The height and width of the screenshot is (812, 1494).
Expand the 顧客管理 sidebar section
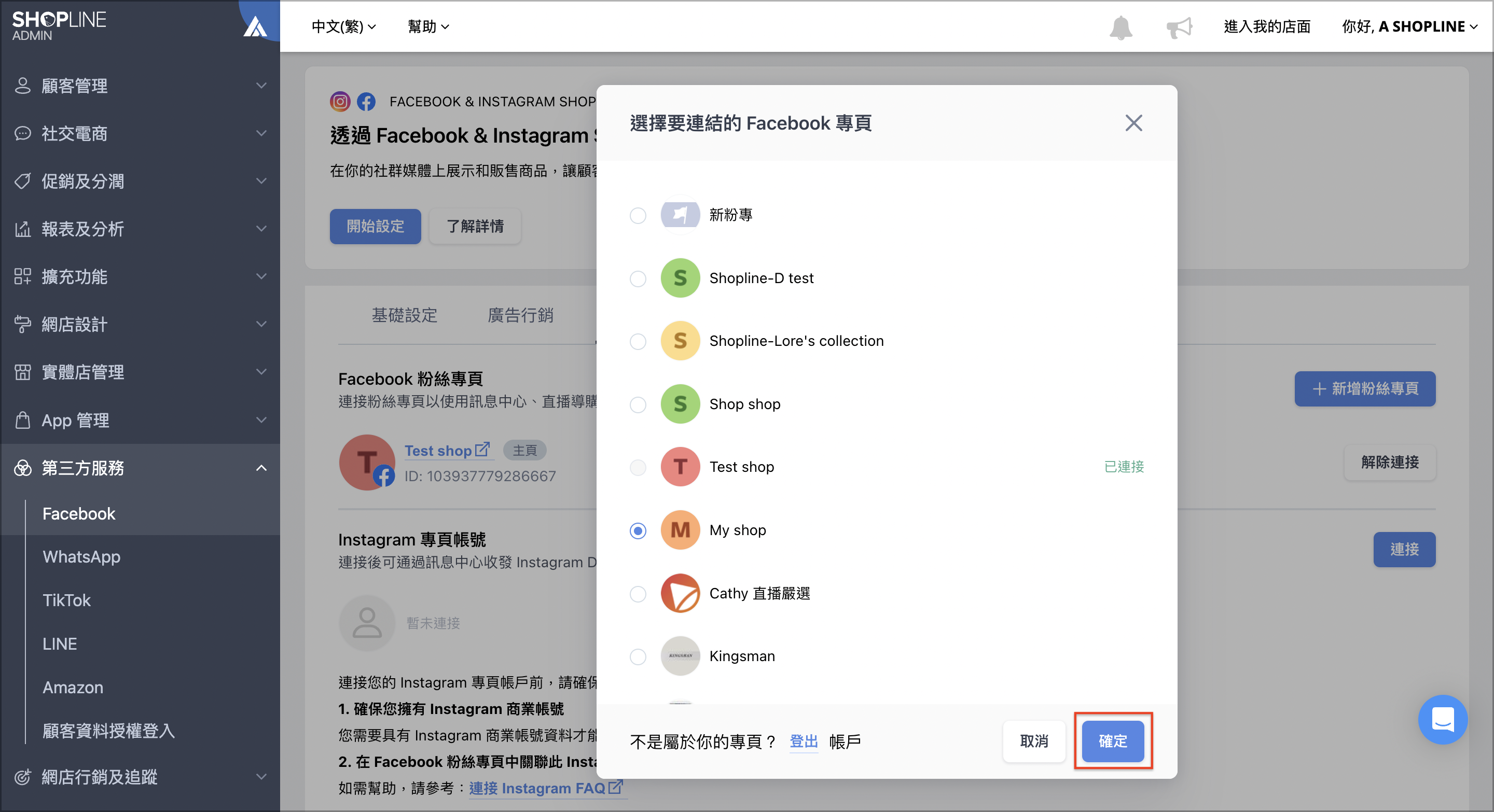pyautogui.click(x=140, y=86)
